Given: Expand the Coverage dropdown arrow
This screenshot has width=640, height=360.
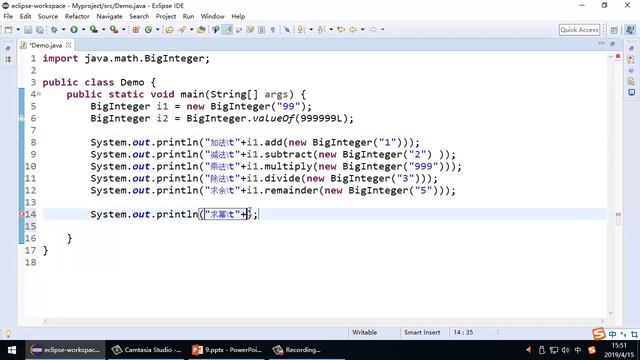Looking at the screenshot, I should coord(103,29).
